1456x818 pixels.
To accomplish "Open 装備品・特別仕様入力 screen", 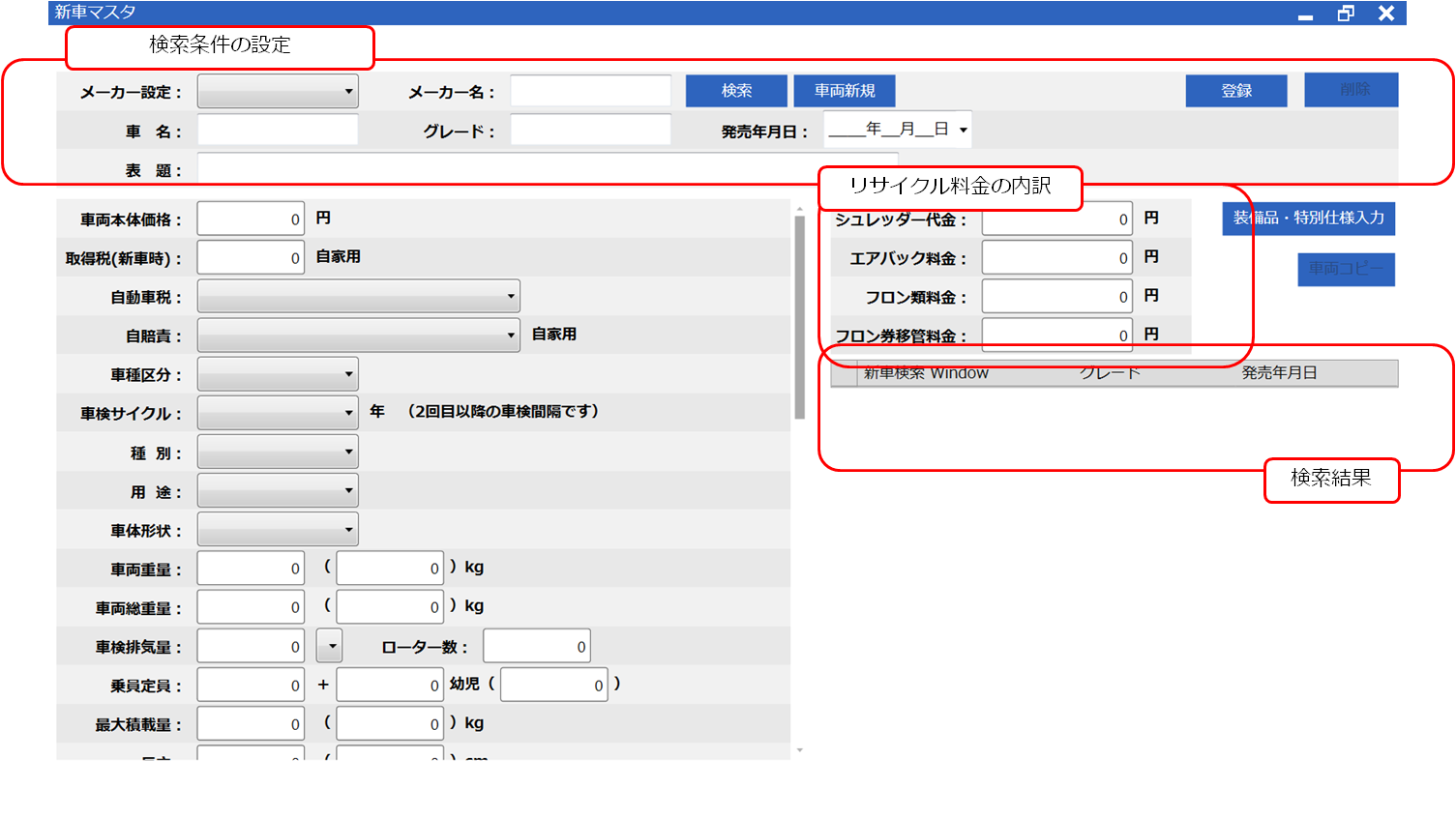I will coord(1308,219).
